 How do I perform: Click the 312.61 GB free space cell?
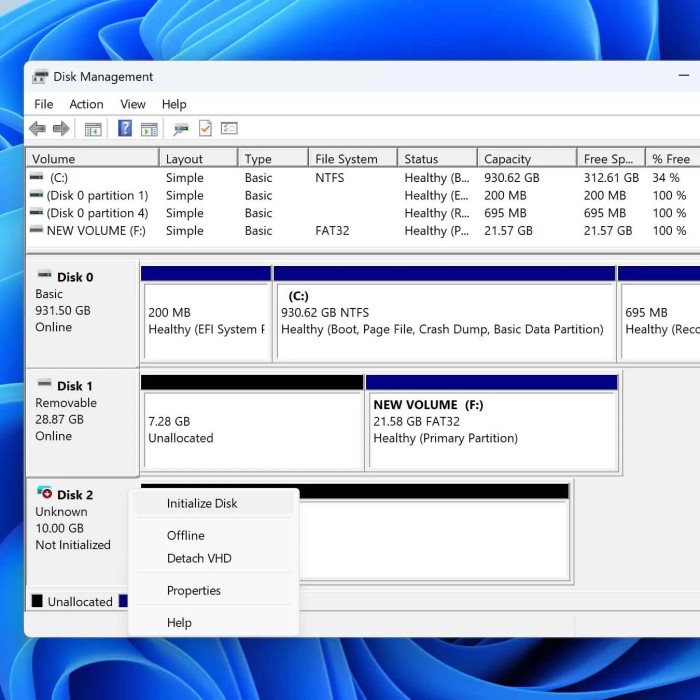click(x=611, y=178)
